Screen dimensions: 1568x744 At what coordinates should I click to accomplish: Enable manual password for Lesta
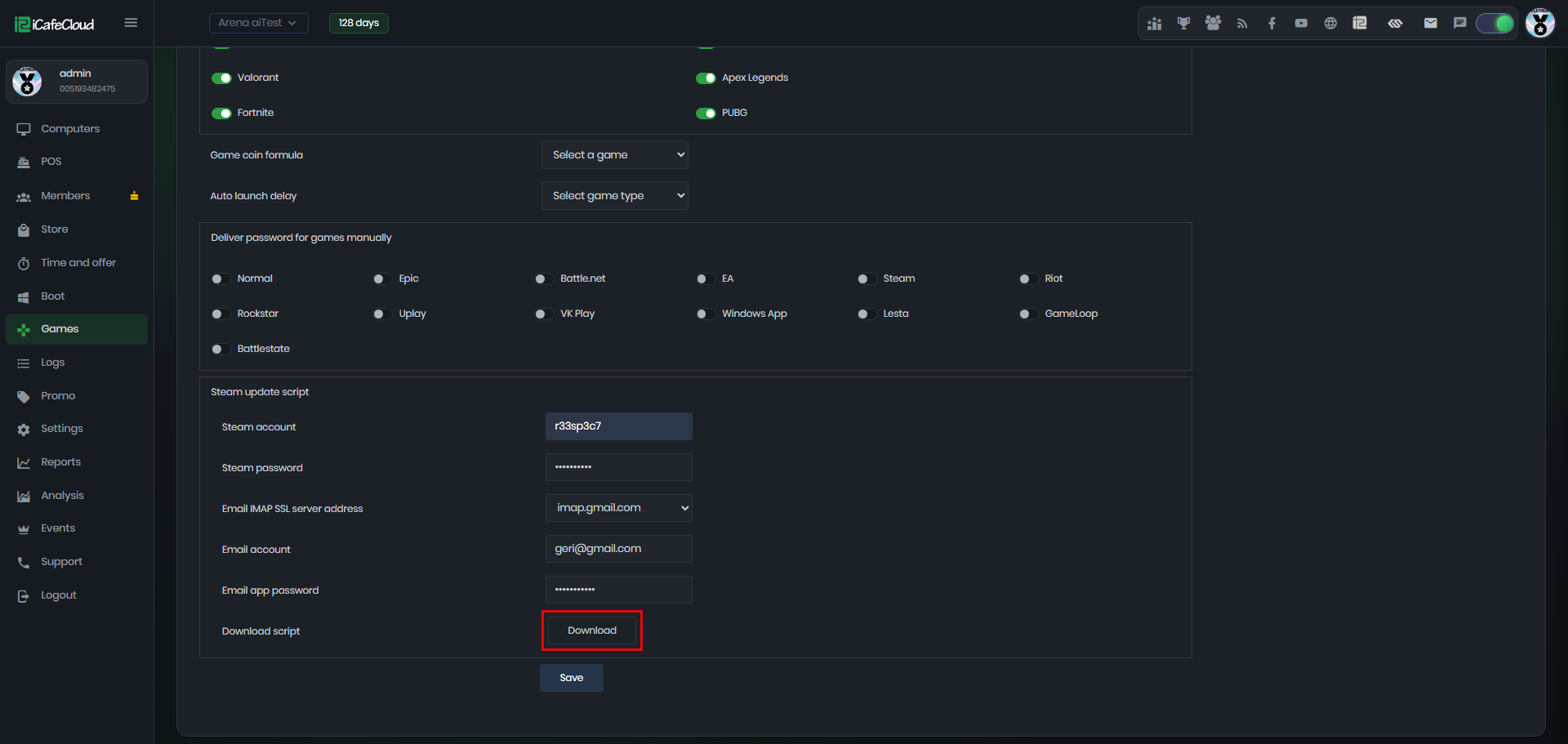click(866, 314)
